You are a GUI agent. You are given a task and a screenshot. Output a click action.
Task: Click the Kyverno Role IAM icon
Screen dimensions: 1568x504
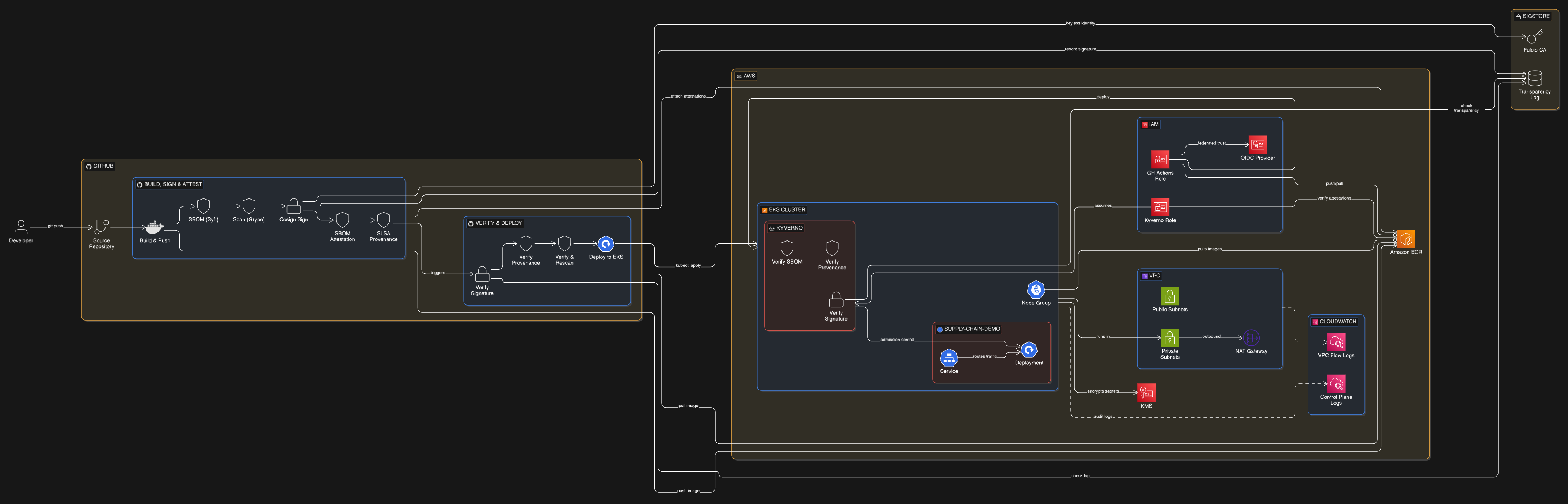pyautogui.click(x=1160, y=207)
